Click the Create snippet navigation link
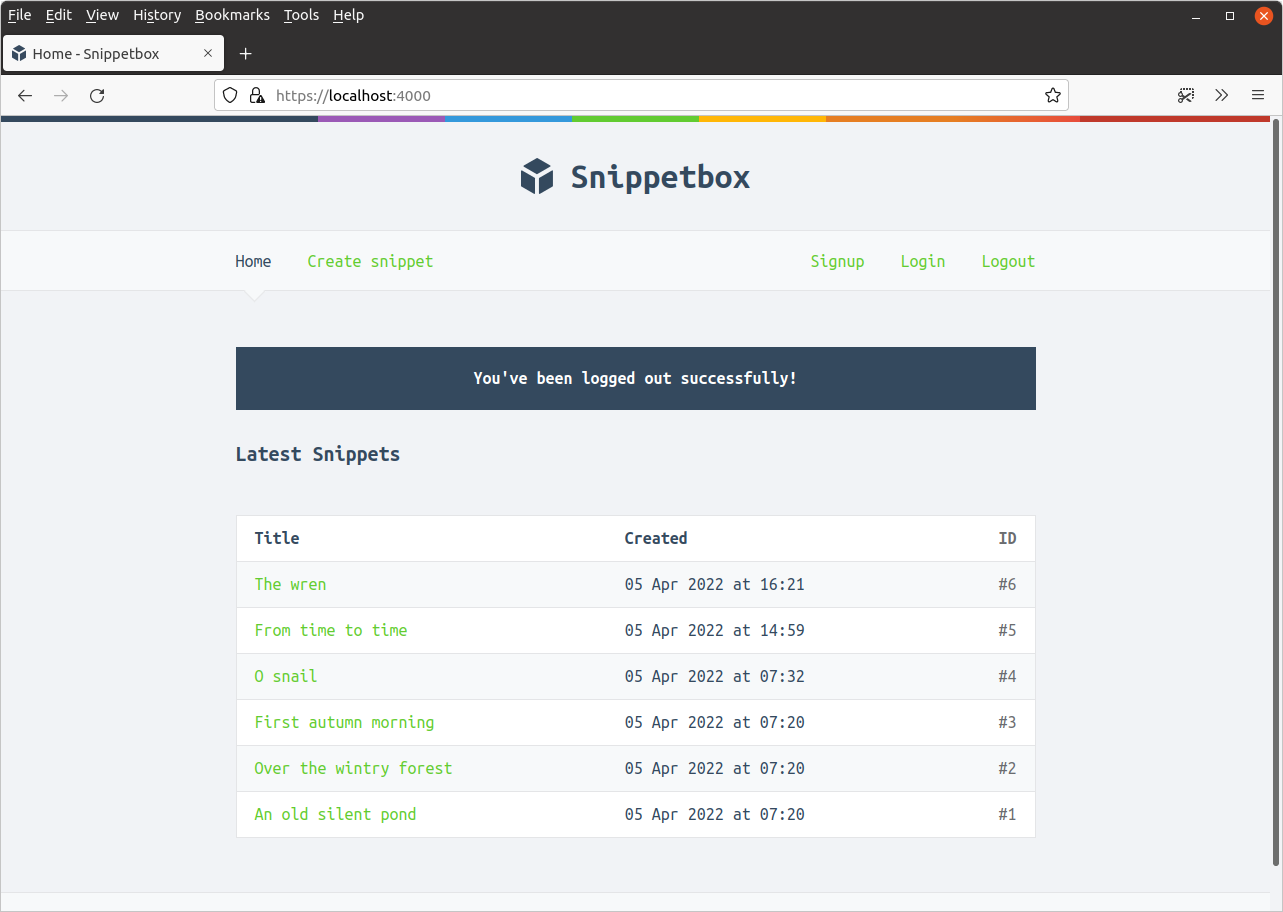Image resolution: width=1283 pixels, height=912 pixels. point(370,261)
